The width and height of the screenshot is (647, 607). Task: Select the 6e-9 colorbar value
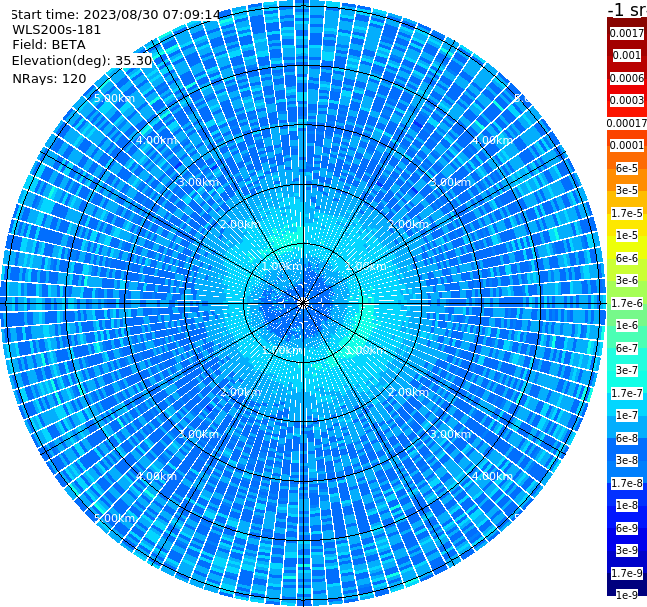(627, 528)
